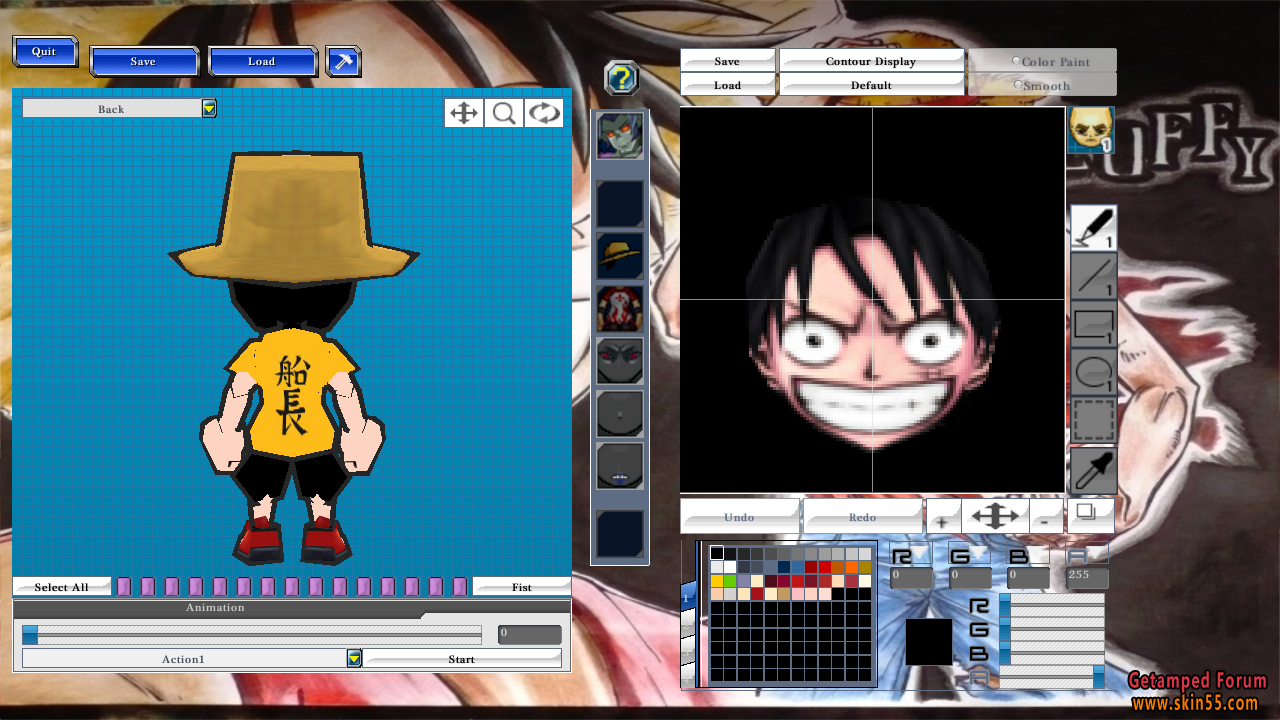The image size is (1280, 720).
Task: Click the Quit button
Action: pyautogui.click(x=44, y=52)
